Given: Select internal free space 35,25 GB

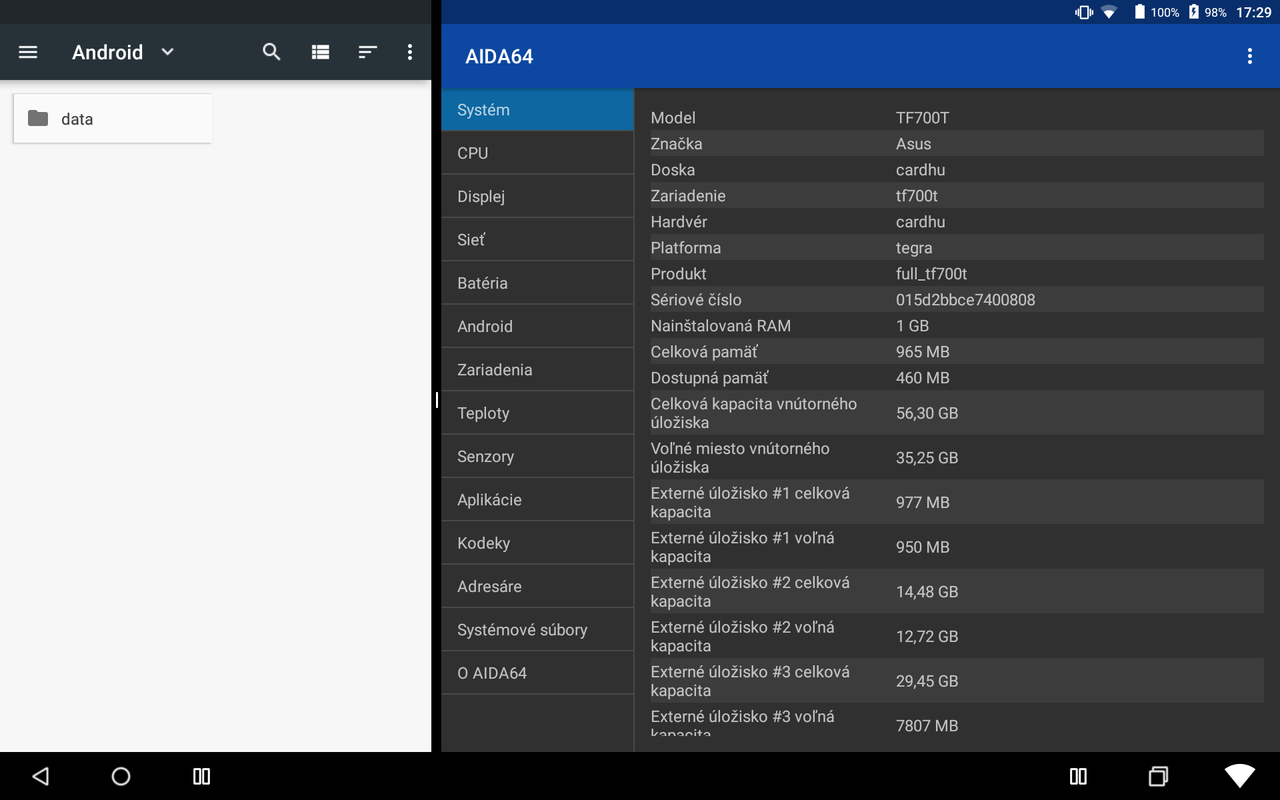Looking at the screenshot, I should tap(927, 458).
